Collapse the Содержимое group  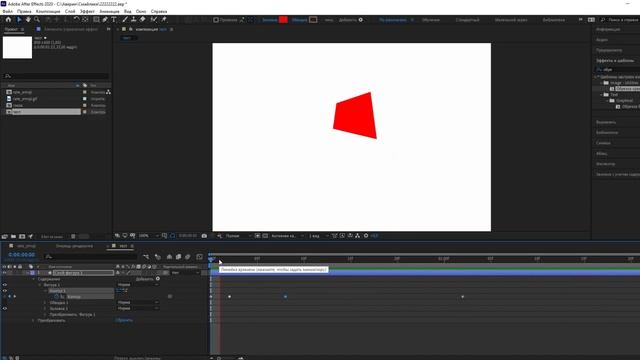point(33,279)
